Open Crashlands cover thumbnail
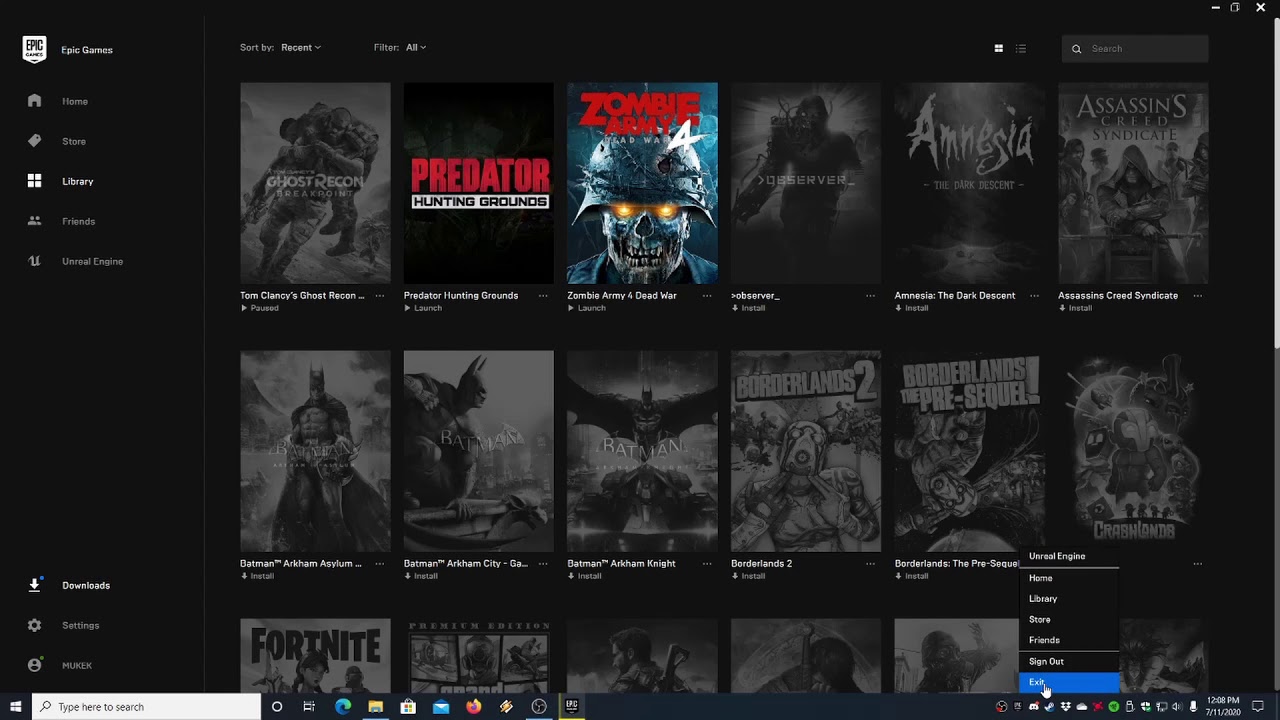The width and height of the screenshot is (1280, 720). coord(1133,451)
